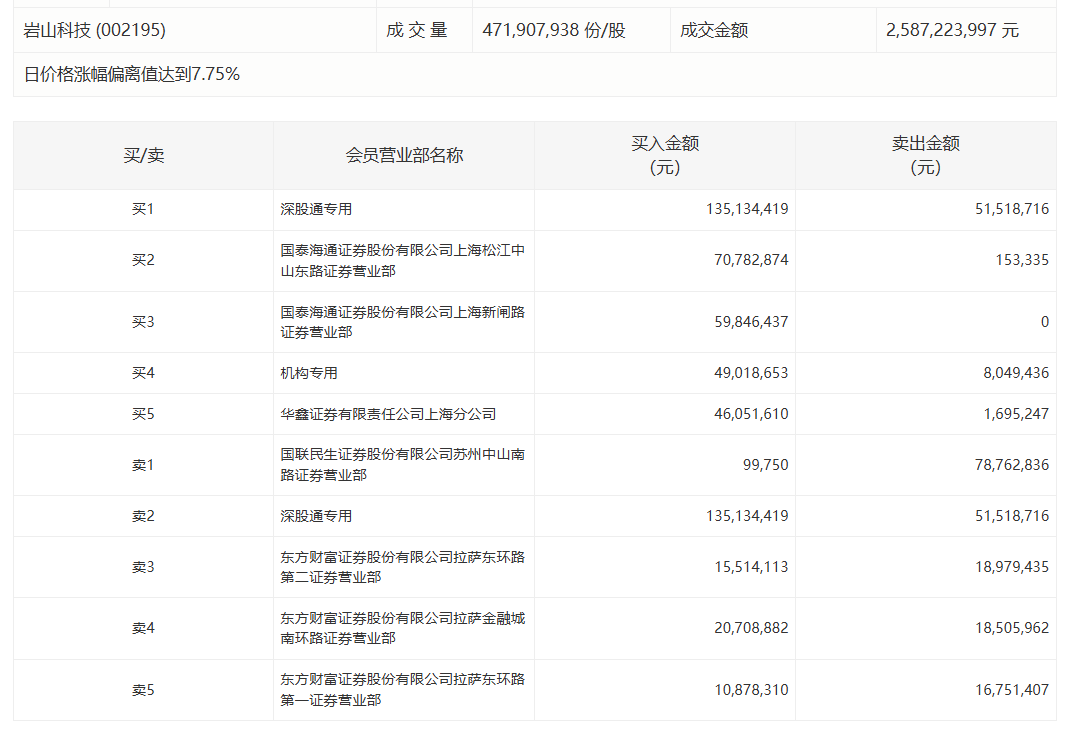The image size is (1069, 744).
Task: Click 东方财富证券拉萨东环路第二证券营业部 name
Action: coord(403,567)
